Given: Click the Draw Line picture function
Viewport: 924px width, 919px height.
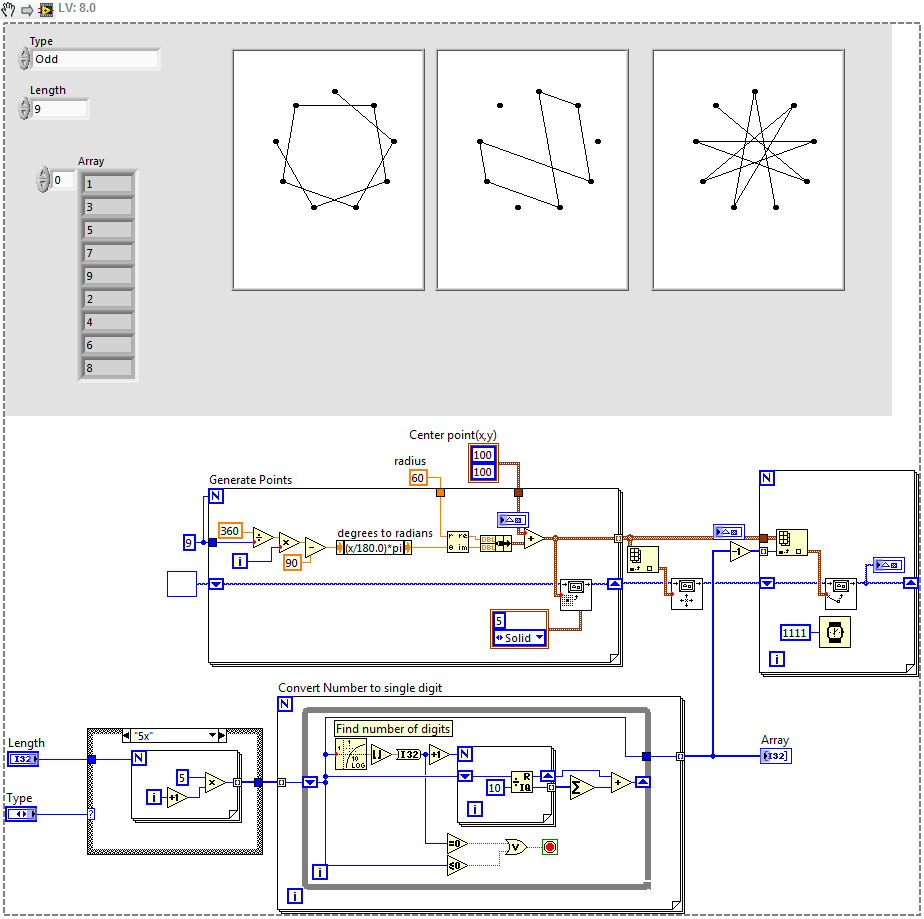Looking at the screenshot, I should click(x=840, y=593).
